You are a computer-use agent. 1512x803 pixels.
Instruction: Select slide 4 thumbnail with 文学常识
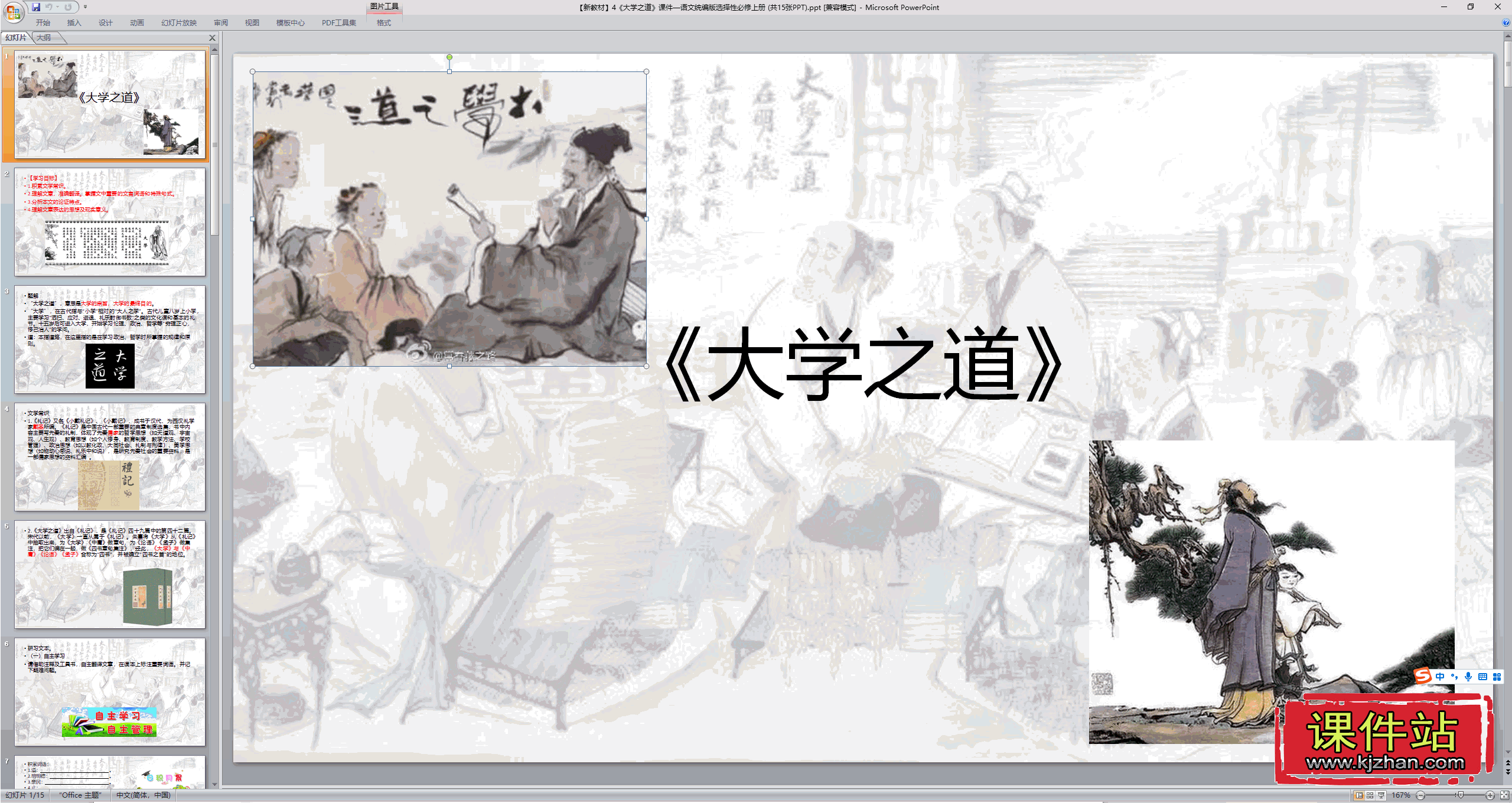coord(110,457)
